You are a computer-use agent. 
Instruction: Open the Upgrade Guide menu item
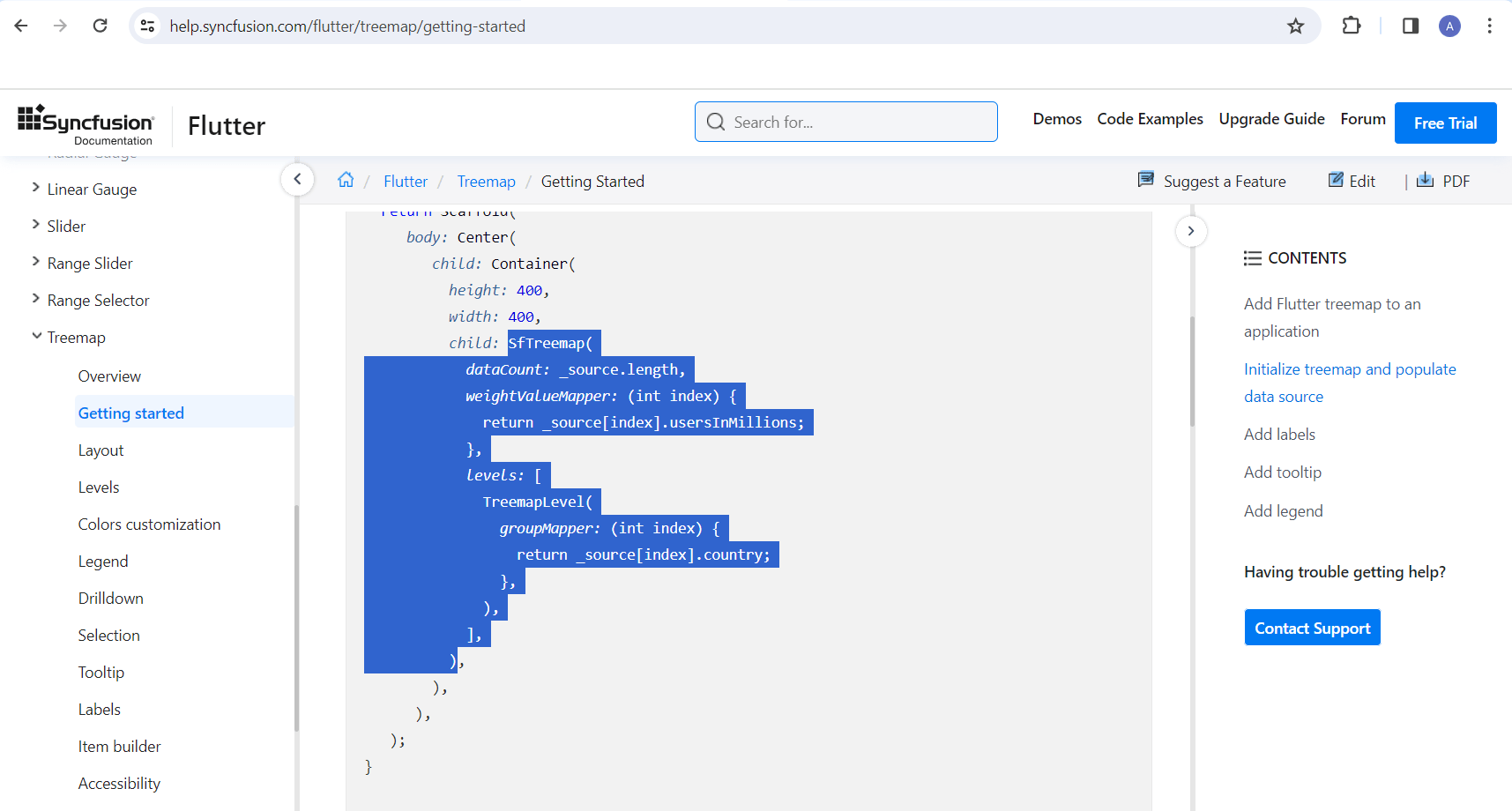(x=1271, y=119)
